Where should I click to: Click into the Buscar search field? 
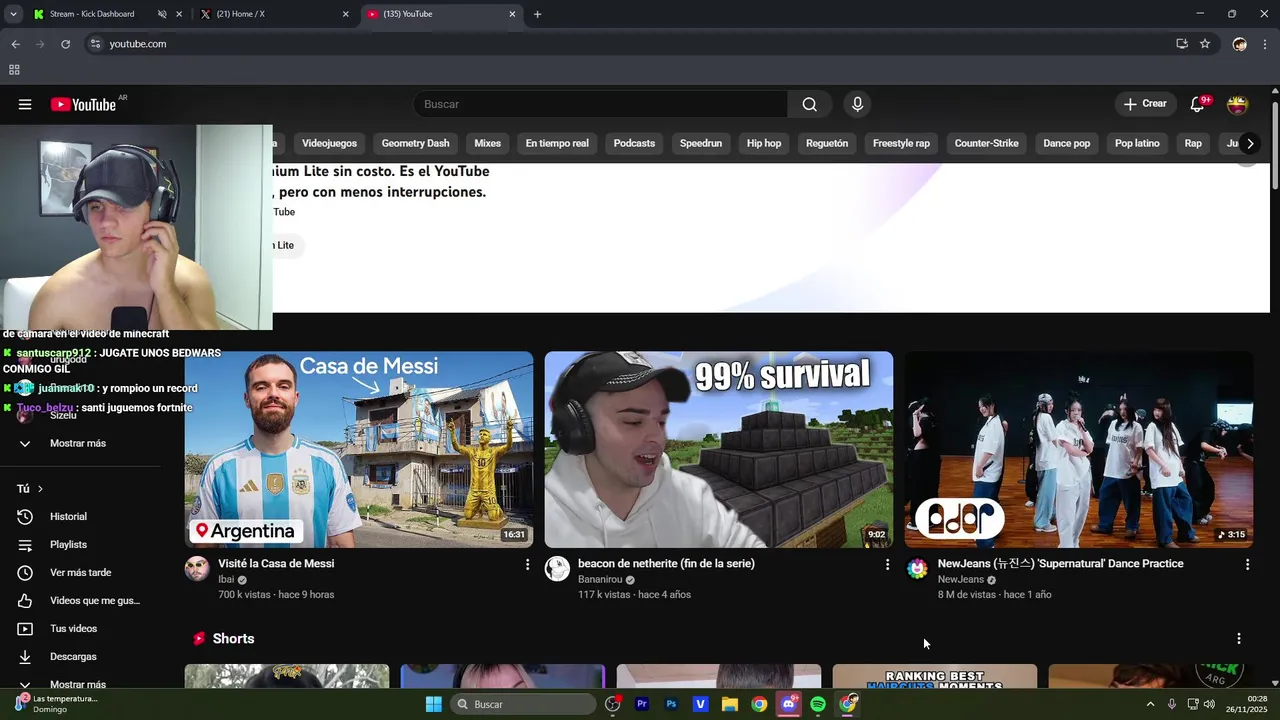pos(600,104)
